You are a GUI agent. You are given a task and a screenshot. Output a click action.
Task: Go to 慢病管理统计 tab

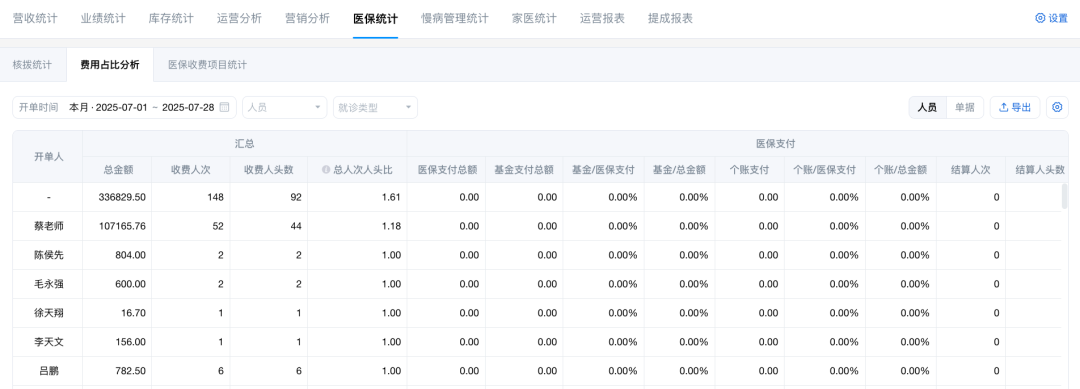pyautogui.click(x=455, y=19)
